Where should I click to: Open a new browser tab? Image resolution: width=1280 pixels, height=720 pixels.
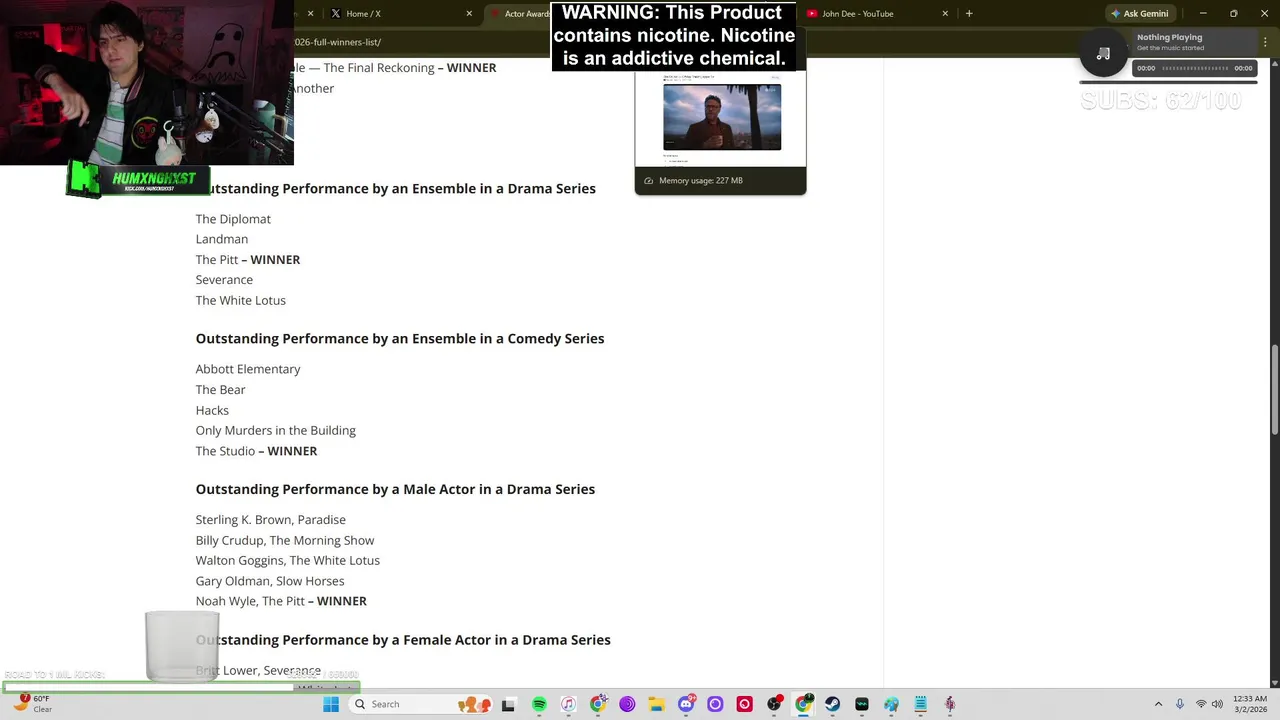(x=968, y=14)
